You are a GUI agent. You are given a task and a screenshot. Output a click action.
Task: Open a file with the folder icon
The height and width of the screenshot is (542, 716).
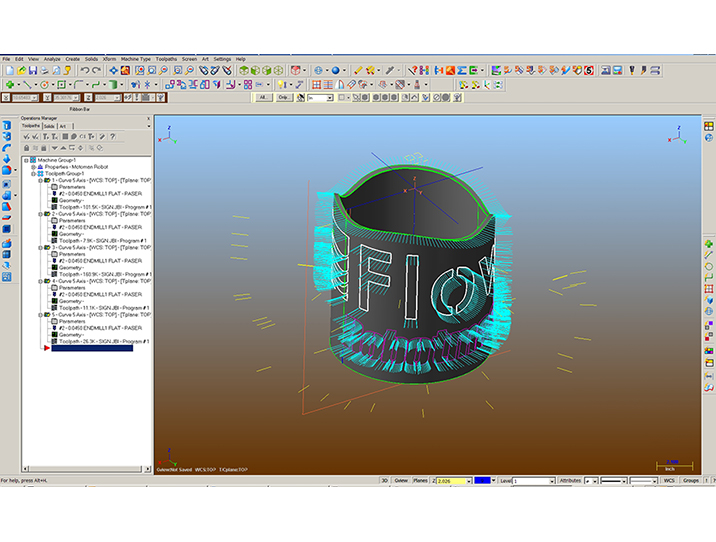pyautogui.click(x=21, y=70)
